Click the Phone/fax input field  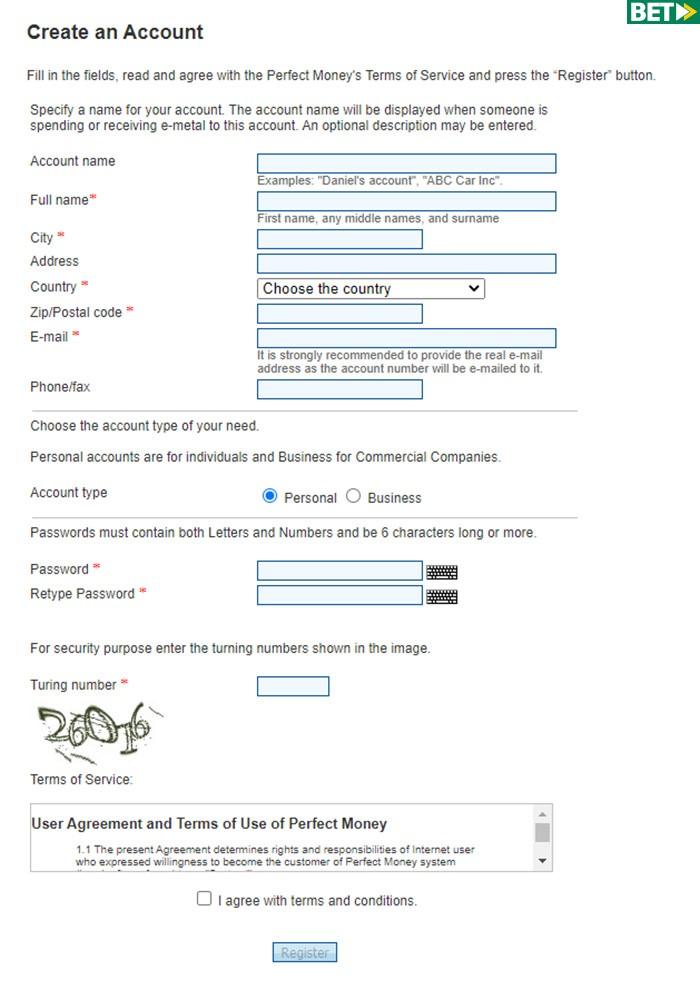point(339,389)
